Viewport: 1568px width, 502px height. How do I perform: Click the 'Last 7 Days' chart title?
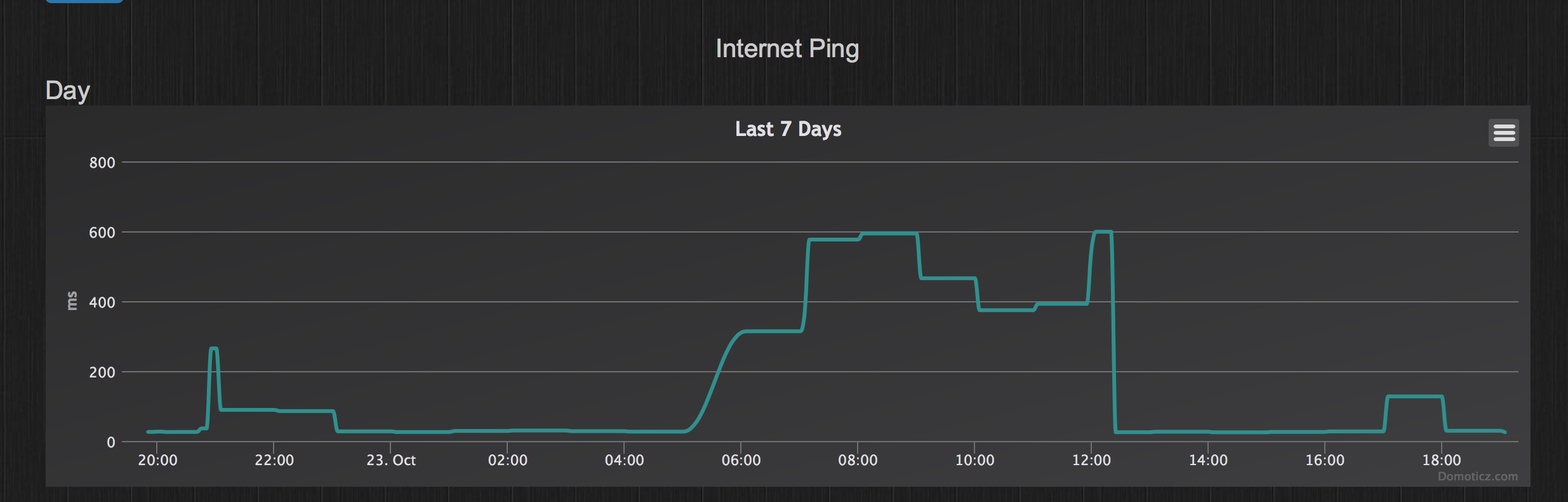(x=788, y=129)
